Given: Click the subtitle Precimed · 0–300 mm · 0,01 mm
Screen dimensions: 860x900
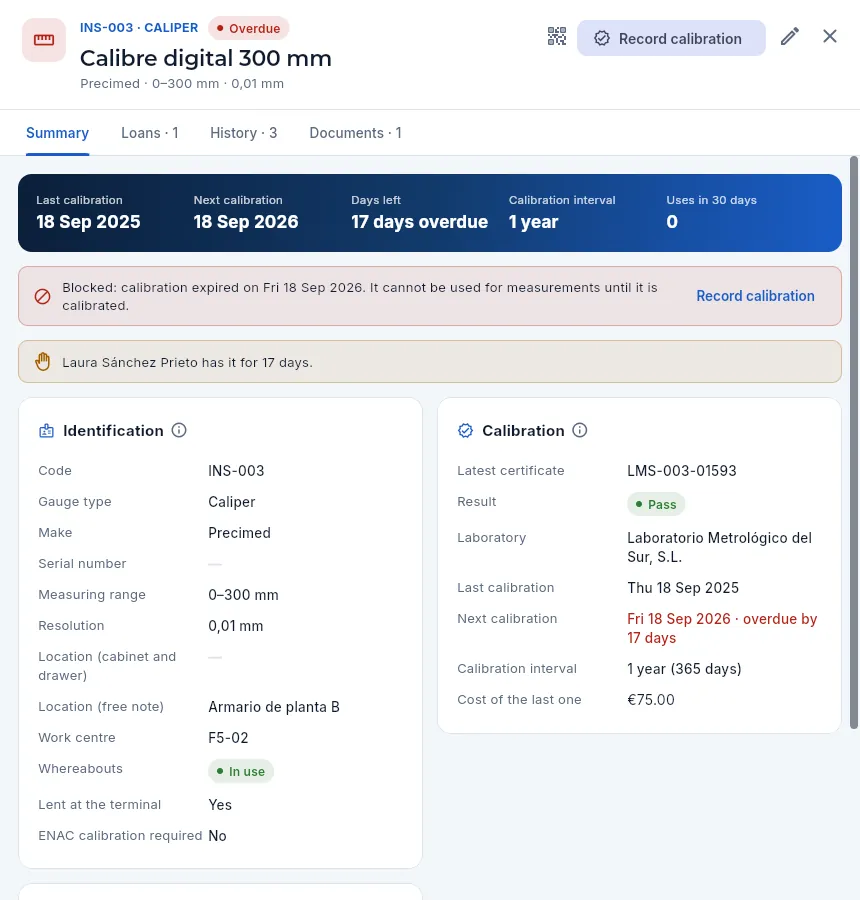Looking at the screenshot, I should tap(182, 84).
